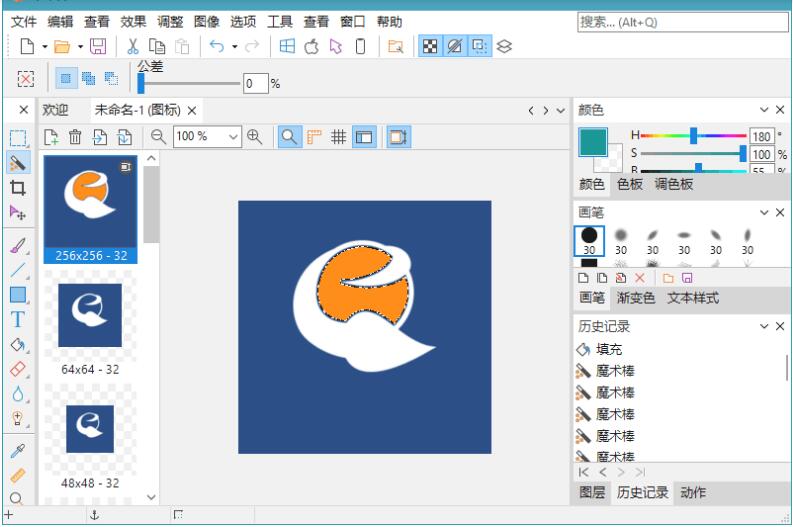This screenshot has height=527, width=793.
Task: Select the Rectangle shape tool
Action: [x=18, y=295]
